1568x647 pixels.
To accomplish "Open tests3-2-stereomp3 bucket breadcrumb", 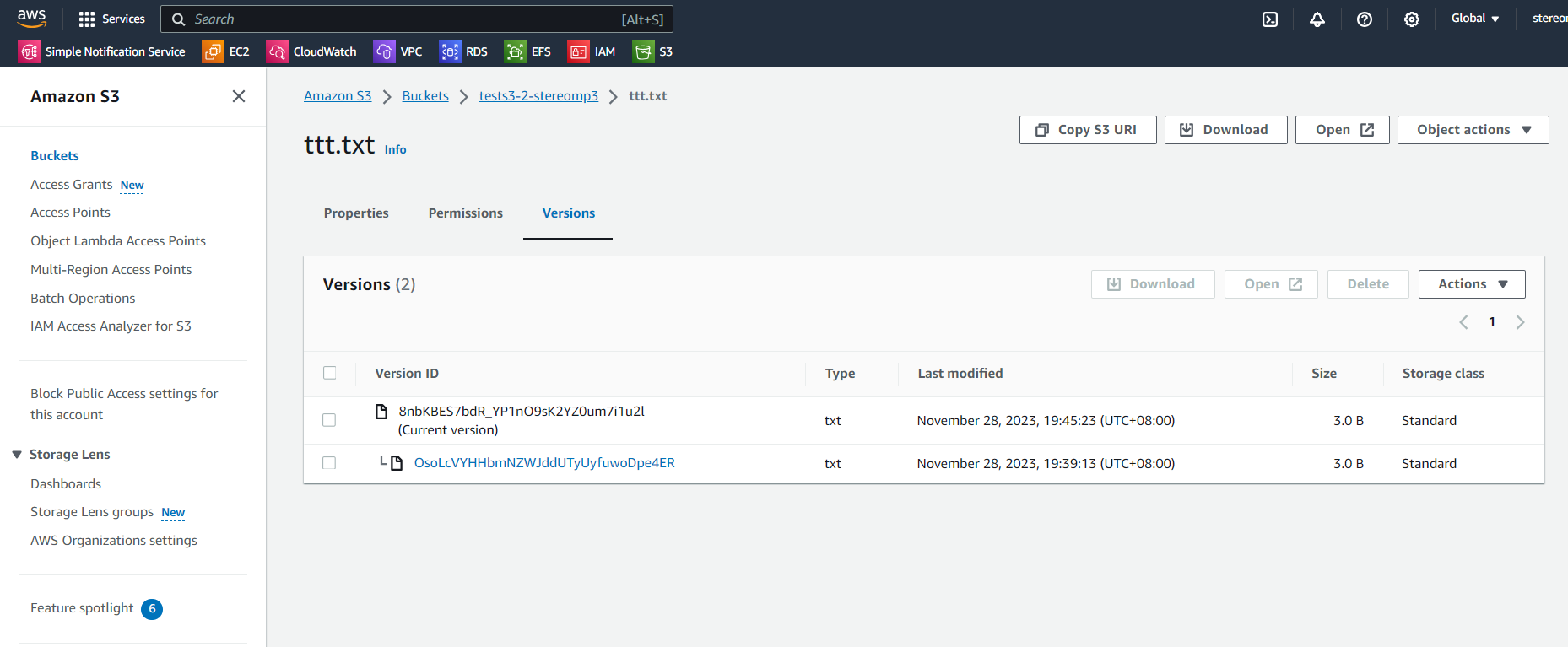I will click(x=538, y=96).
